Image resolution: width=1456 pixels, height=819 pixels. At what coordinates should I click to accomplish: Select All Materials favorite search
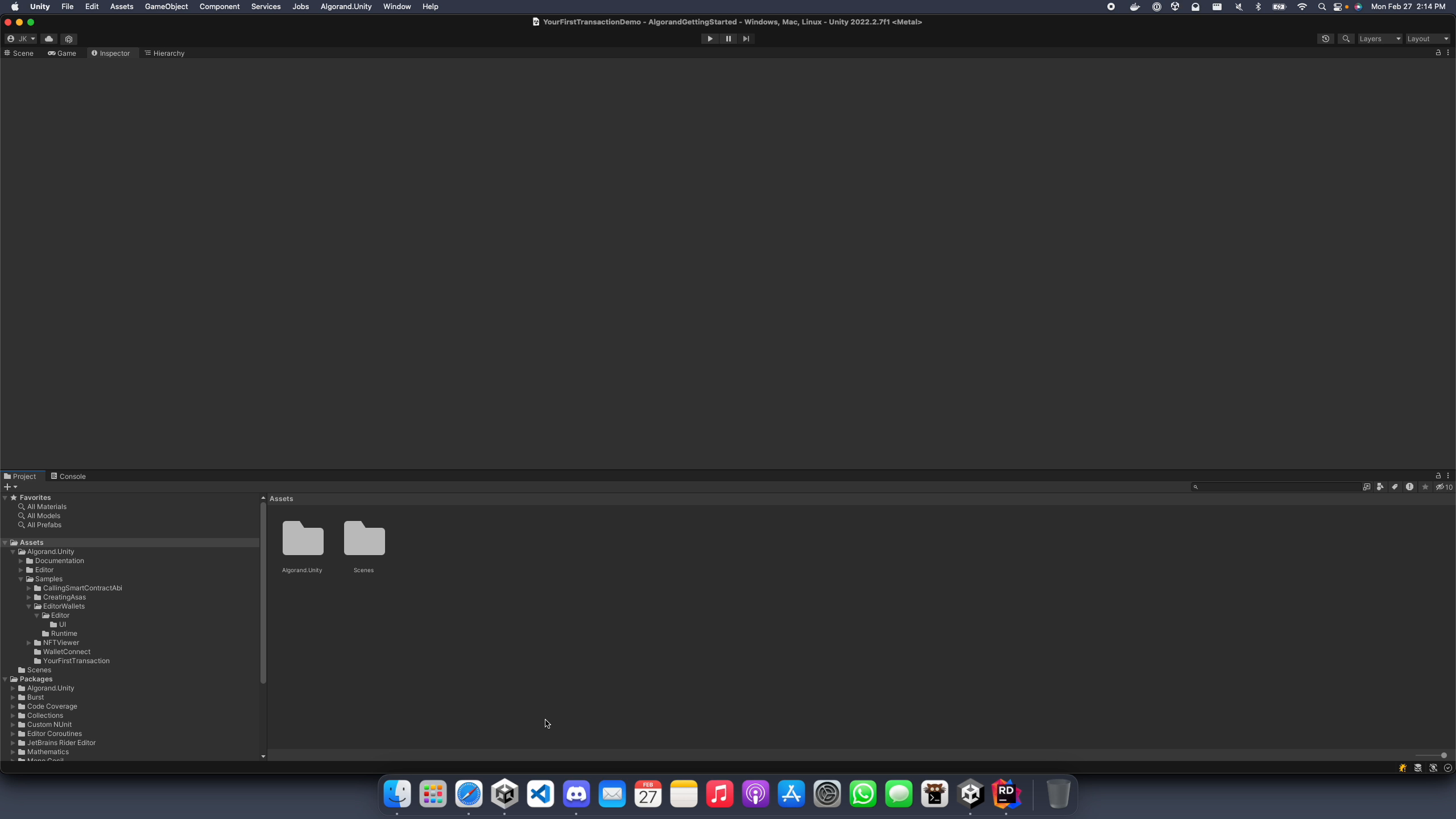(47, 507)
